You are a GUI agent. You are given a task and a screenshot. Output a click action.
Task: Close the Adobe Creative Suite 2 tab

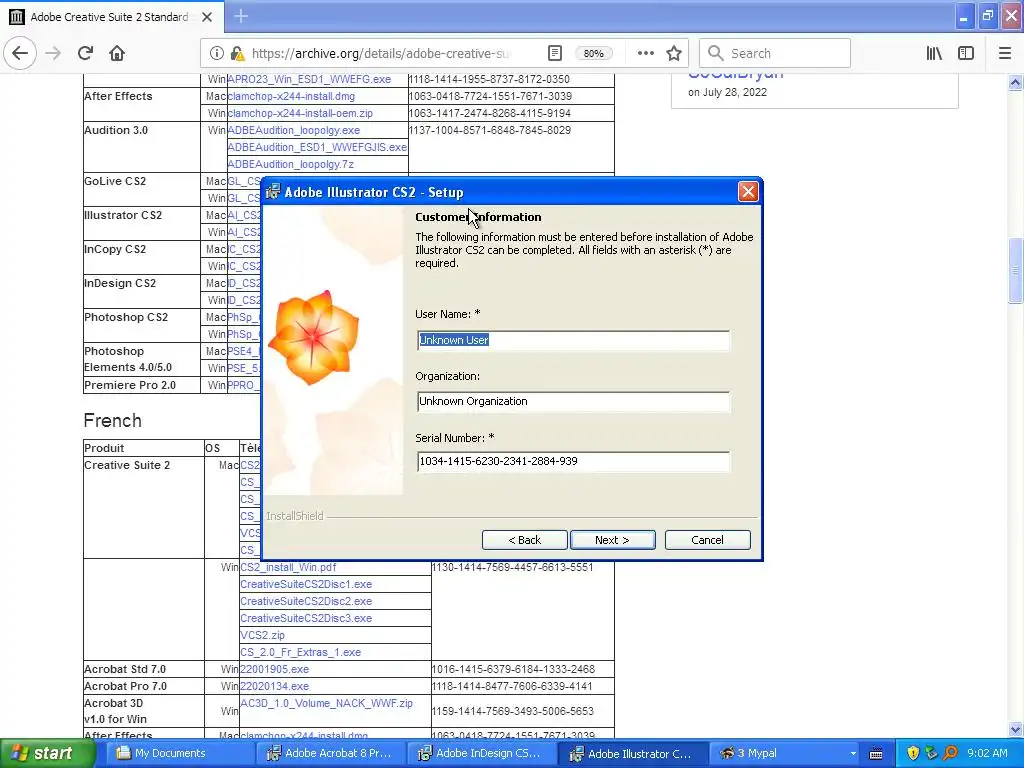tap(207, 17)
